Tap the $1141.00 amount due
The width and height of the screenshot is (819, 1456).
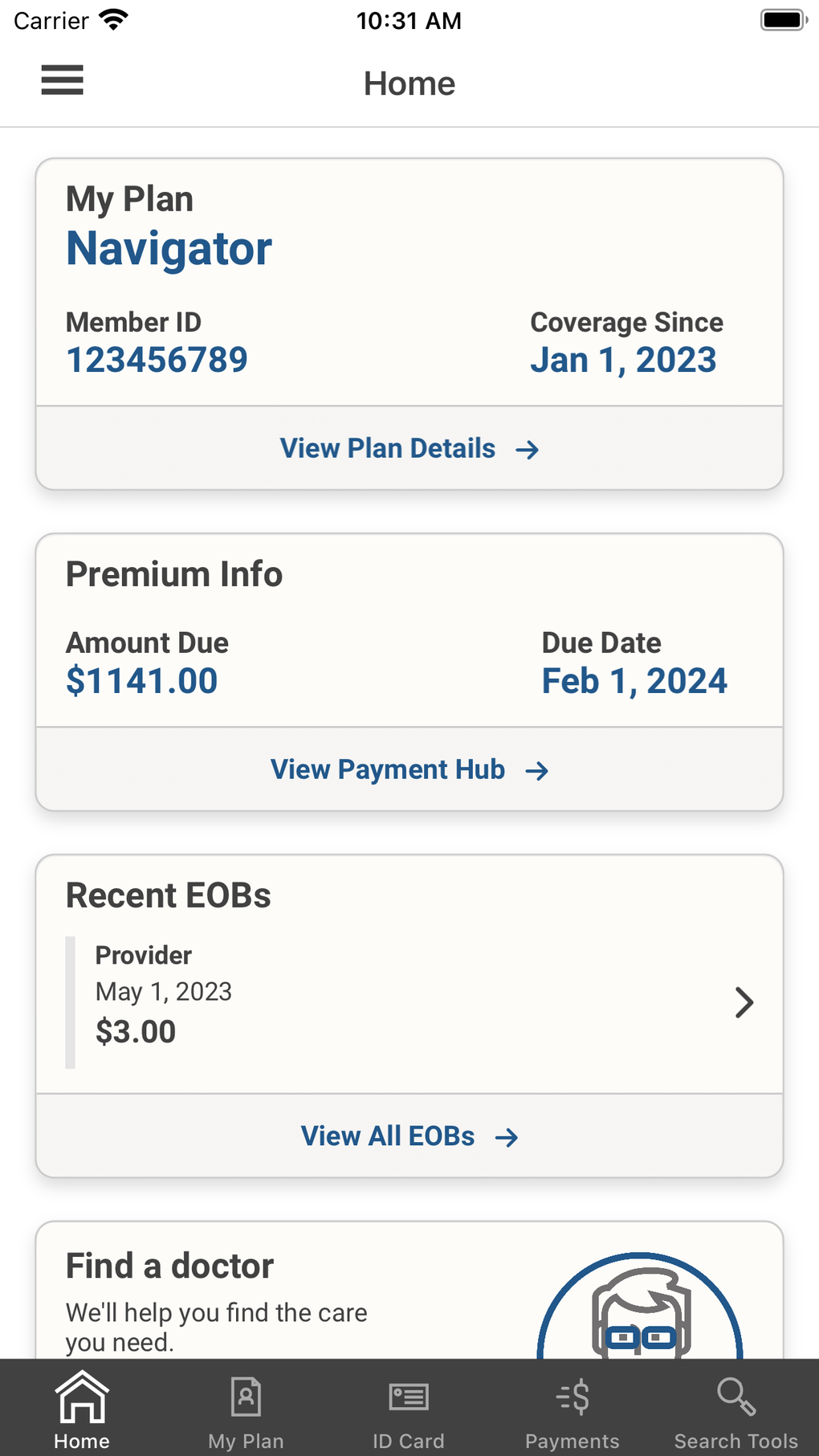coord(142,681)
